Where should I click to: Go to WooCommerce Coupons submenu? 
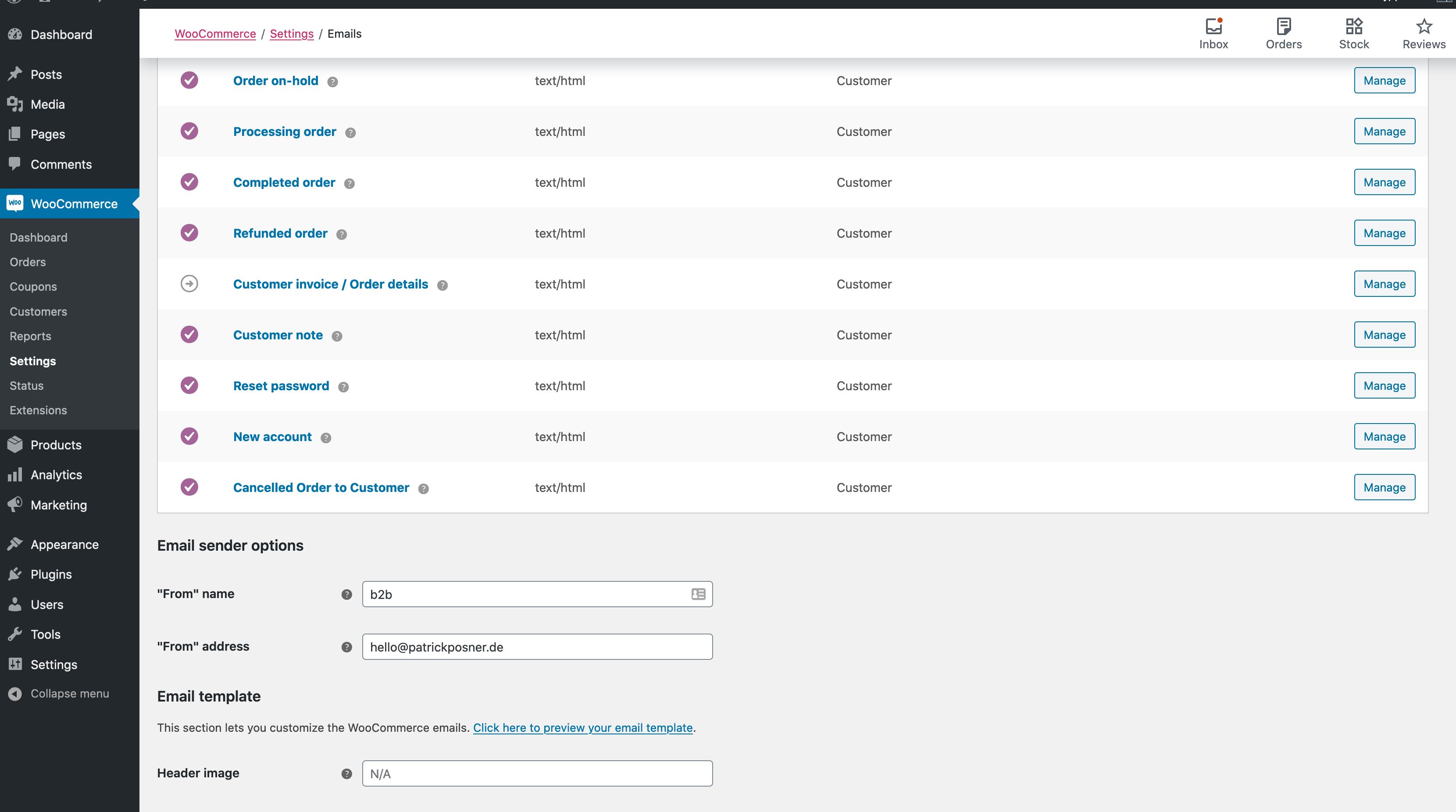click(33, 286)
